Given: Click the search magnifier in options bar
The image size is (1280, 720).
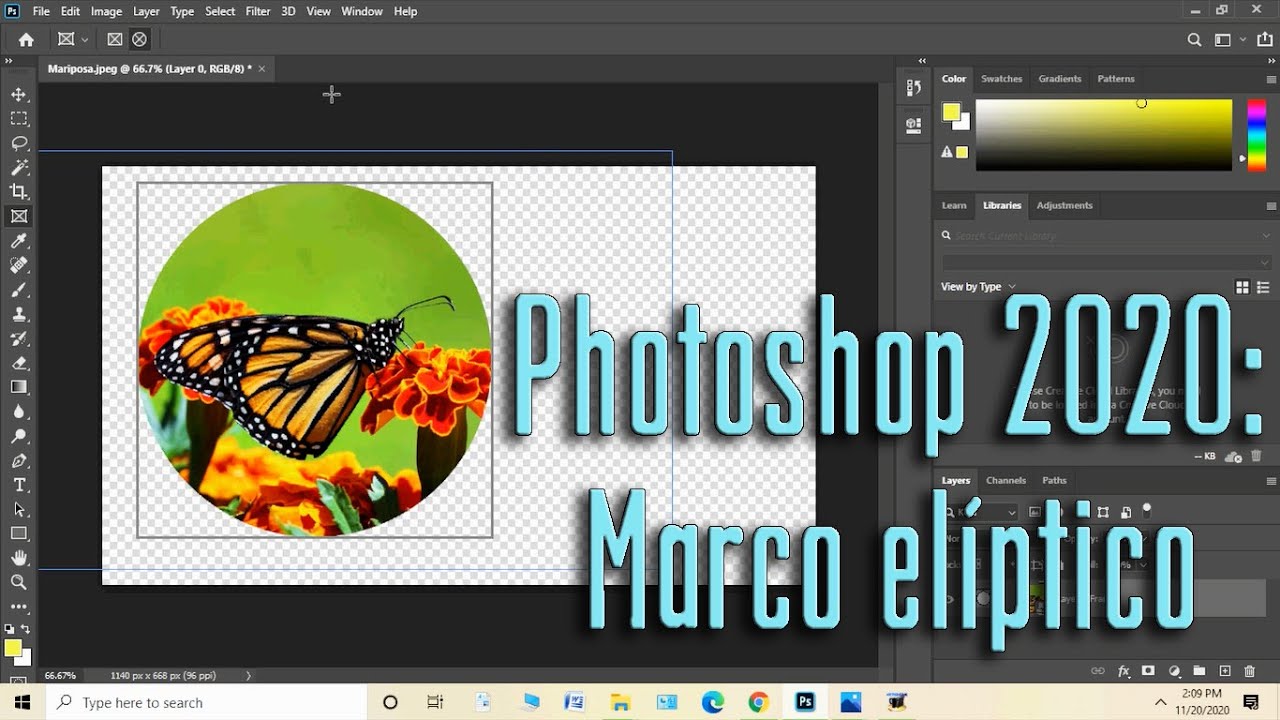Looking at the screenshot, I should pyautogui.click(x=1194, y=40).
